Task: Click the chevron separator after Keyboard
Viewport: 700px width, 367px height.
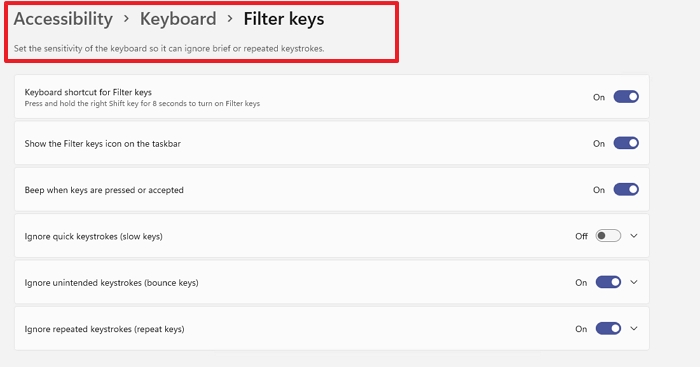Action: click(x=230, y=19)
